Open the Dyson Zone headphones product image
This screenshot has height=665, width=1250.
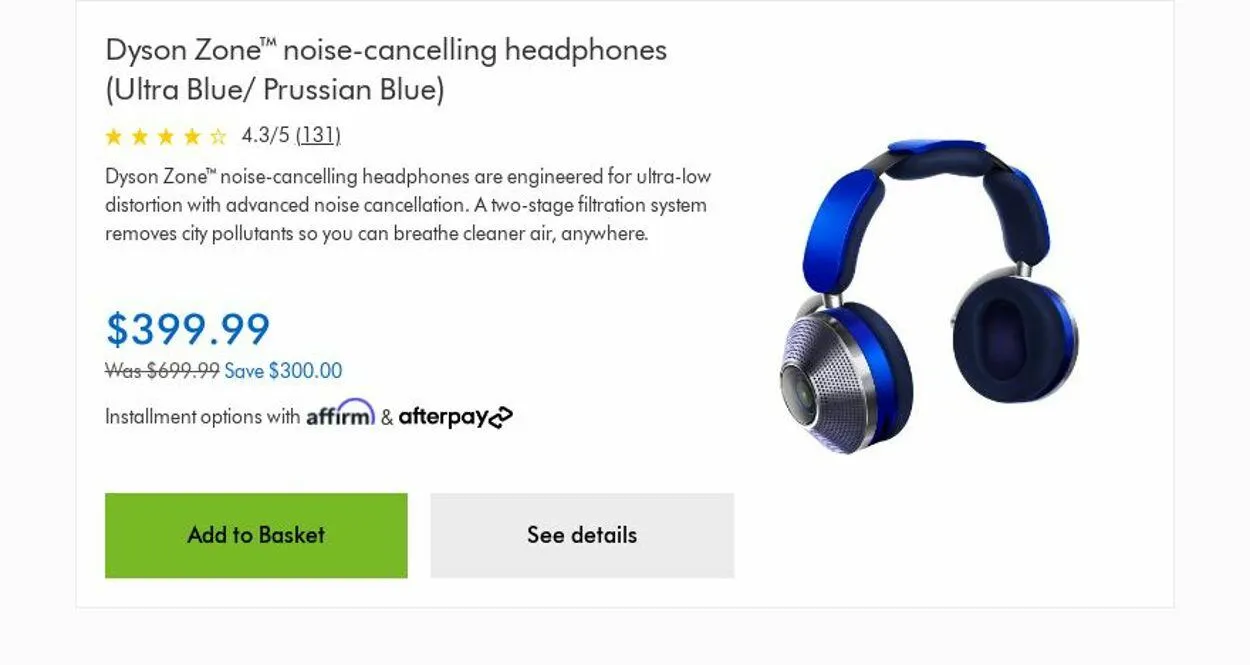click(929, 297)
